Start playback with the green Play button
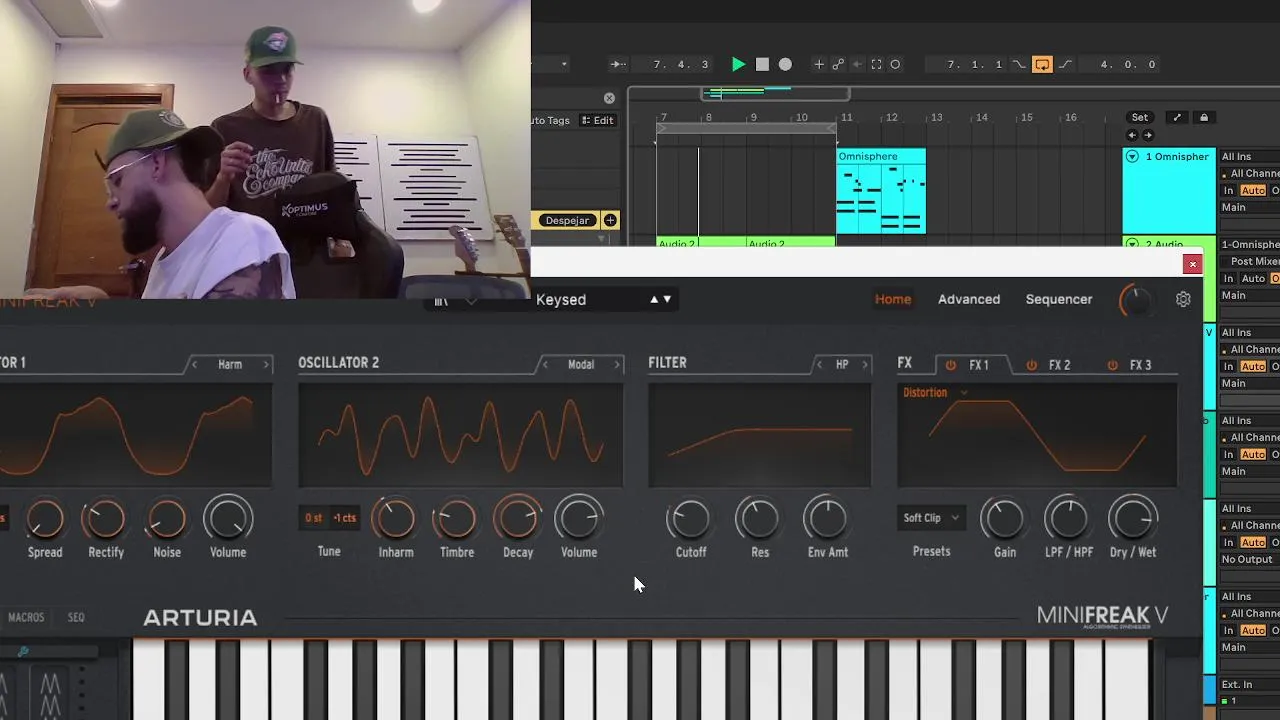This screenshot has height=720, width=1280. coord(738,64)
